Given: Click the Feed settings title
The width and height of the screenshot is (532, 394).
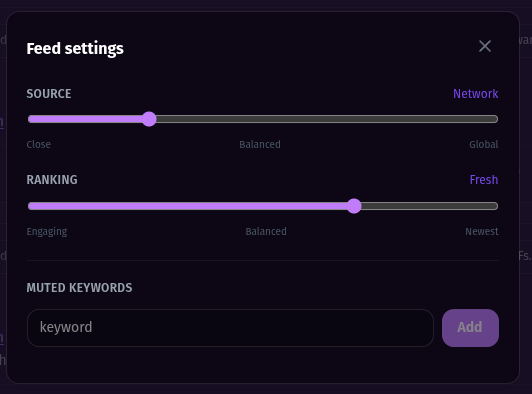Looking at the screenshot, I should tap(75, 49).
